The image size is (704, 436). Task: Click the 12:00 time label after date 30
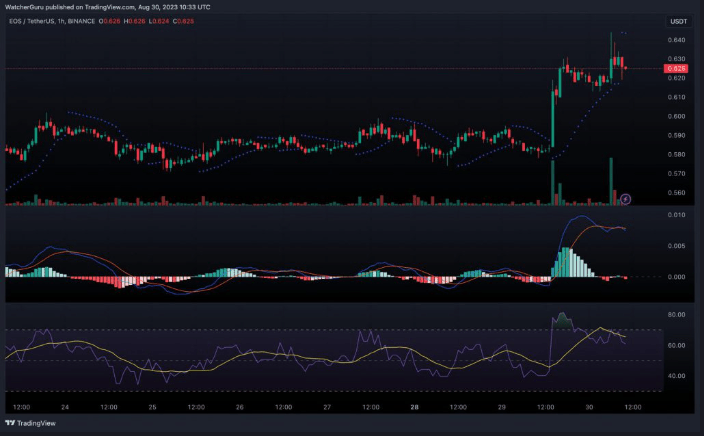click(x=633, y=407)
